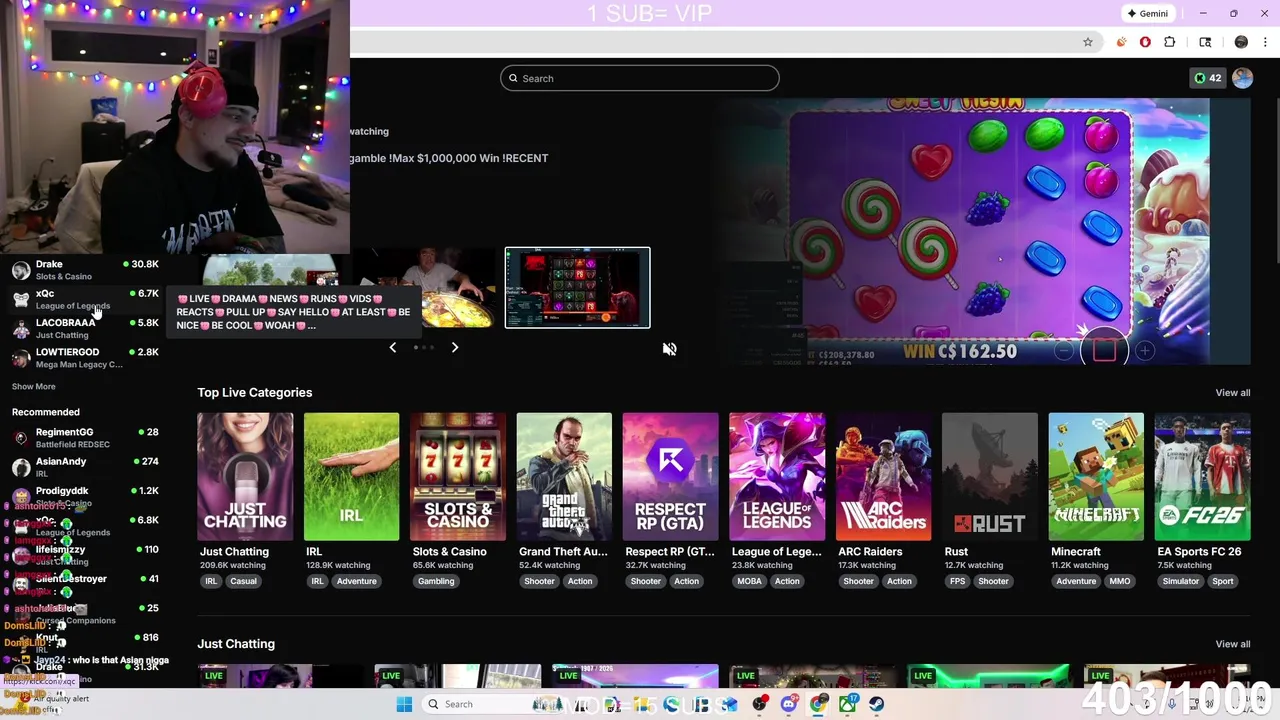Viewport: 1280px width, 720px height.
Task: Open the Kick user avatar menu
Action: 1242,78
